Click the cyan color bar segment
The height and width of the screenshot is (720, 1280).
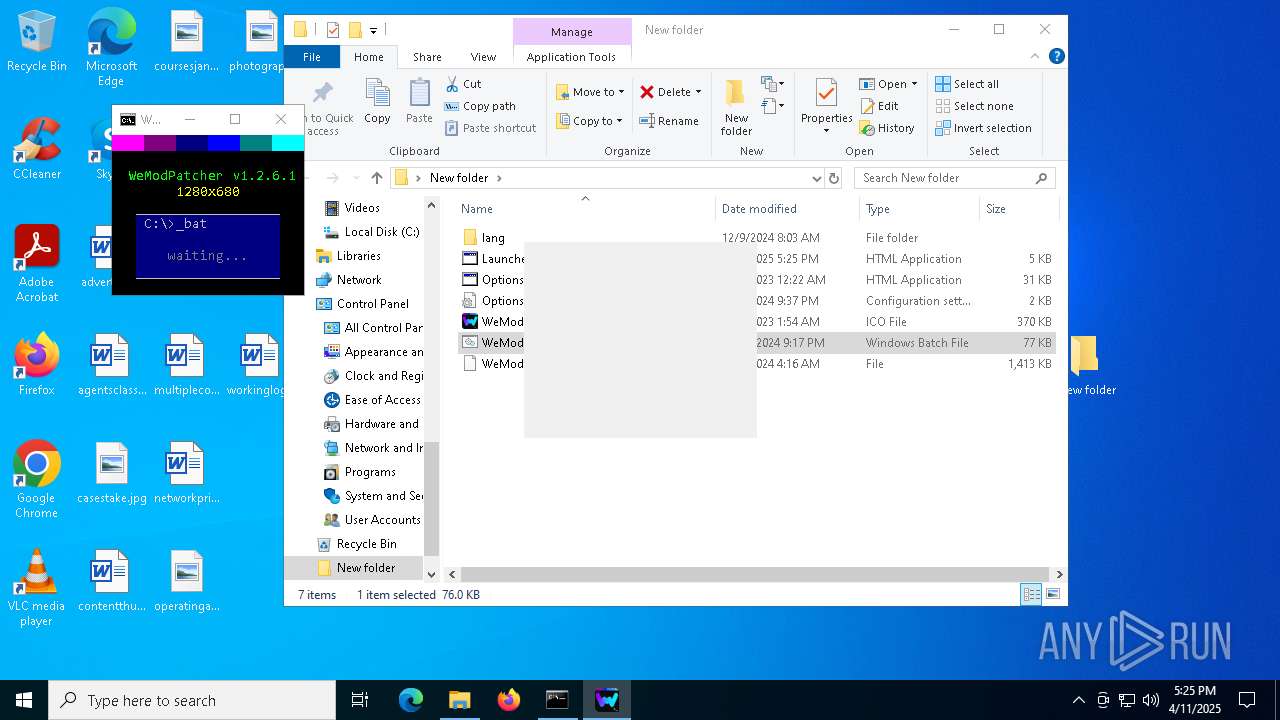pos(288,143)
